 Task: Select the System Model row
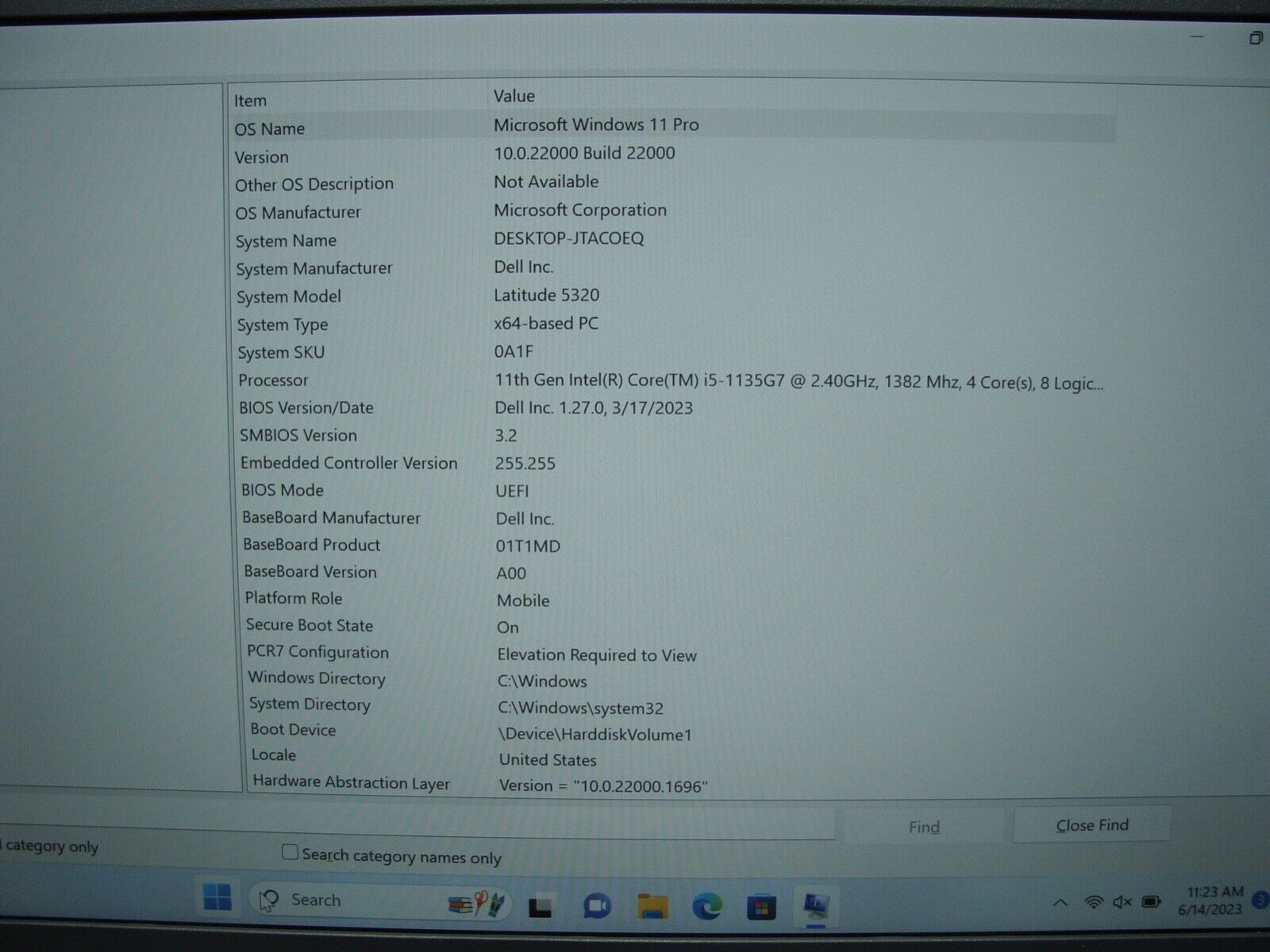674,296
